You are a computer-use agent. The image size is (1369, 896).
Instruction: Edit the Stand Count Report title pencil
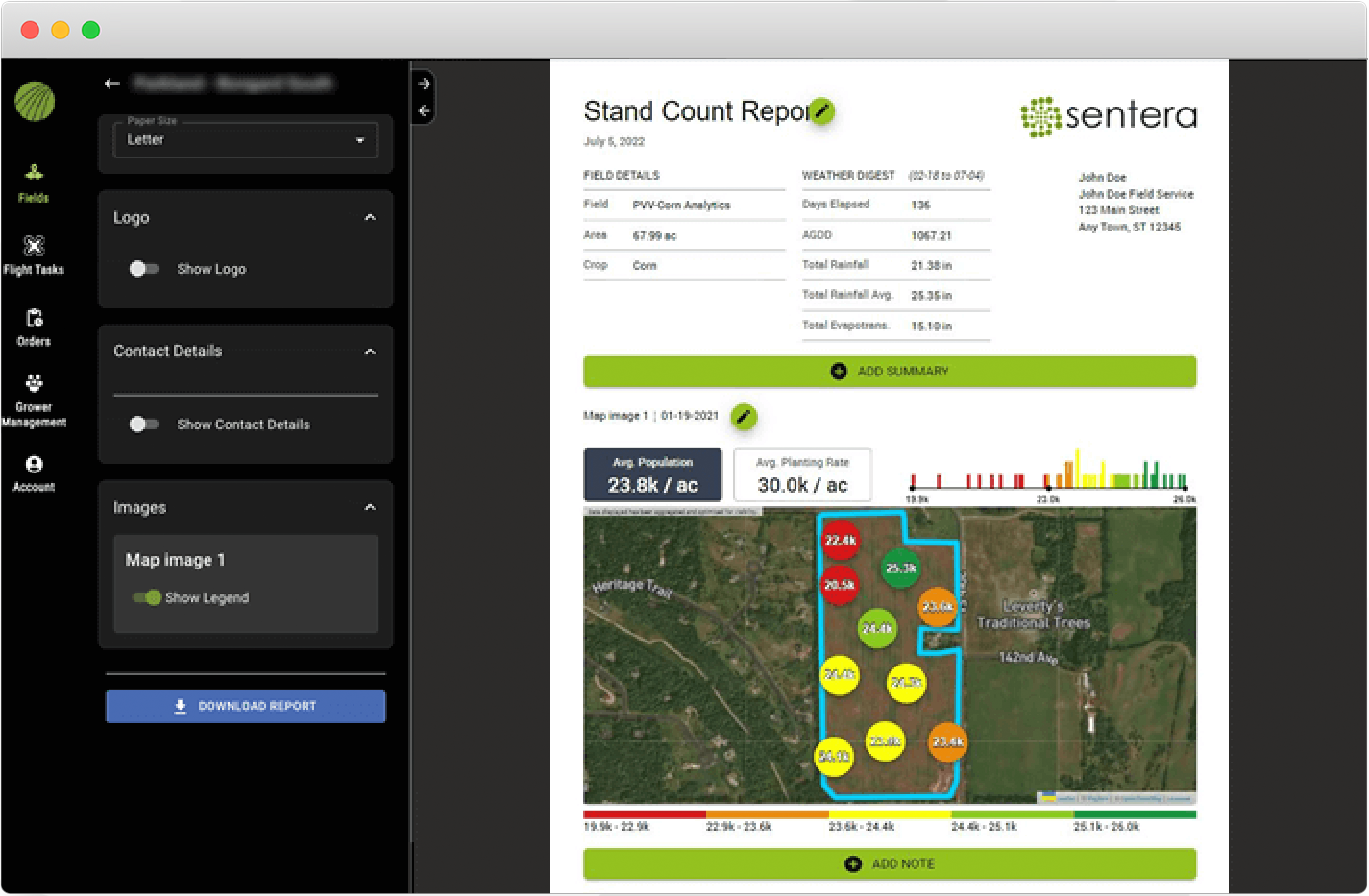(821, 111)
